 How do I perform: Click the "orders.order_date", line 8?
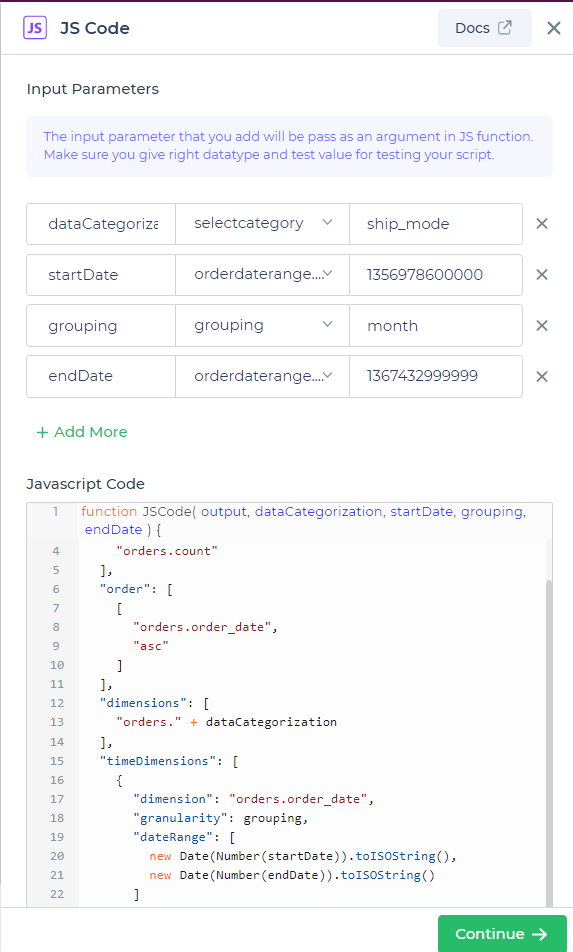click(x=205, y=627)
